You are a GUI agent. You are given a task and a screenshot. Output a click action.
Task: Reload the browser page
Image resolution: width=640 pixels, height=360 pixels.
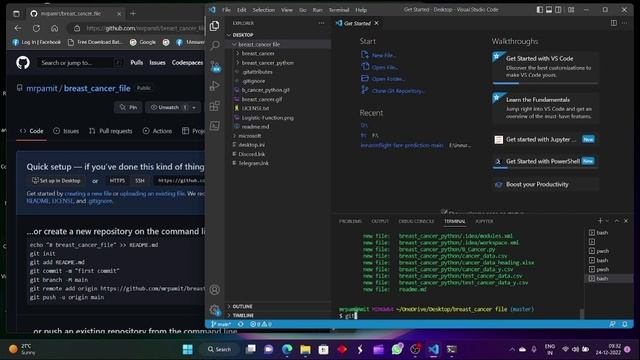[36, 28]
